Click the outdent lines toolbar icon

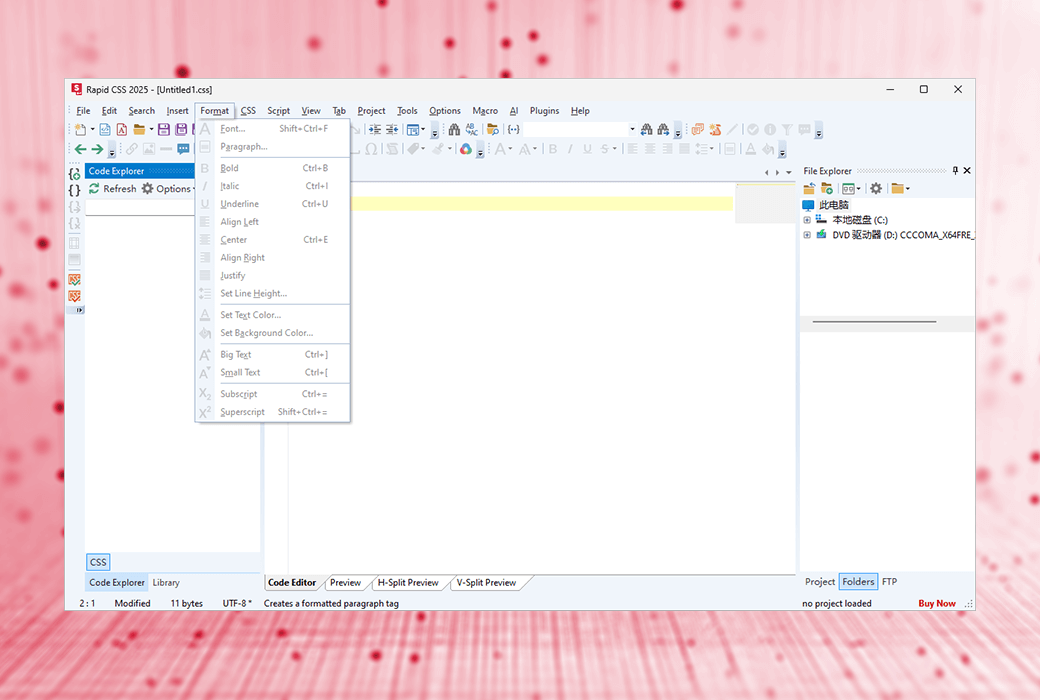click(x=392, y=129)
